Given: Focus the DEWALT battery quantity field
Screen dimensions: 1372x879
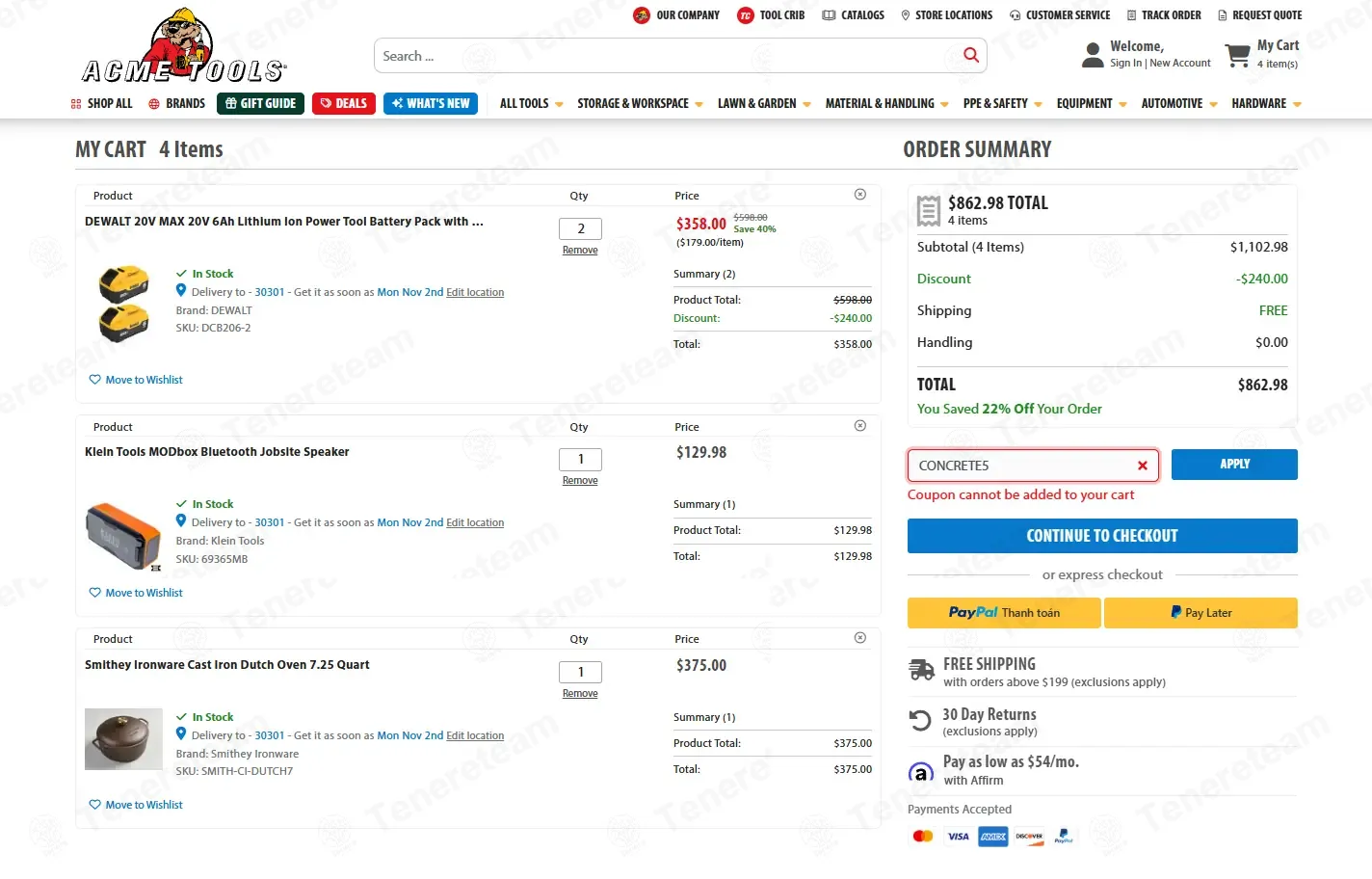Looking at the screenshot, I should click(x=580, y=228).
